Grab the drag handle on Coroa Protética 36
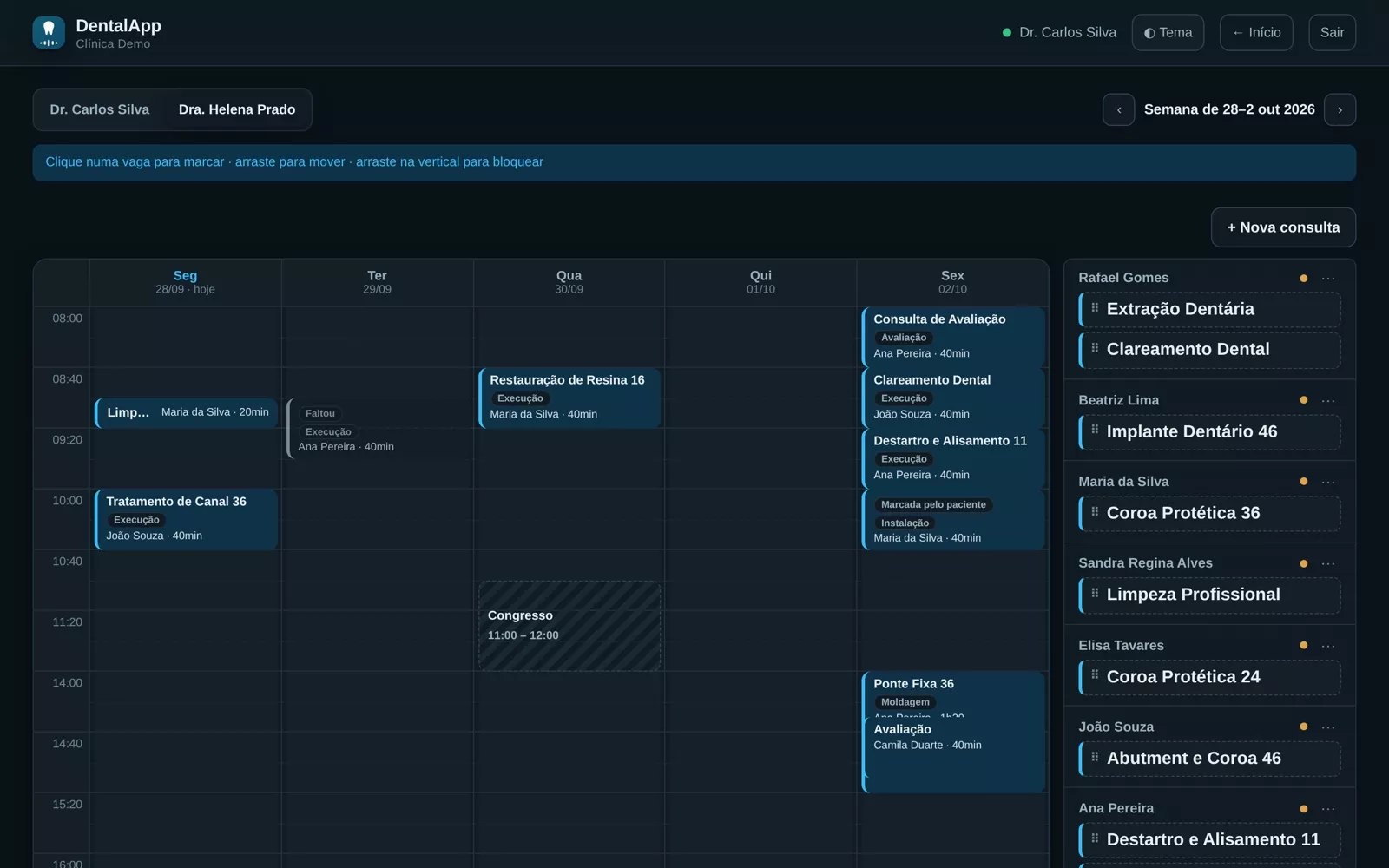Screen dimensions: 1389x868 pos(1095,512)
